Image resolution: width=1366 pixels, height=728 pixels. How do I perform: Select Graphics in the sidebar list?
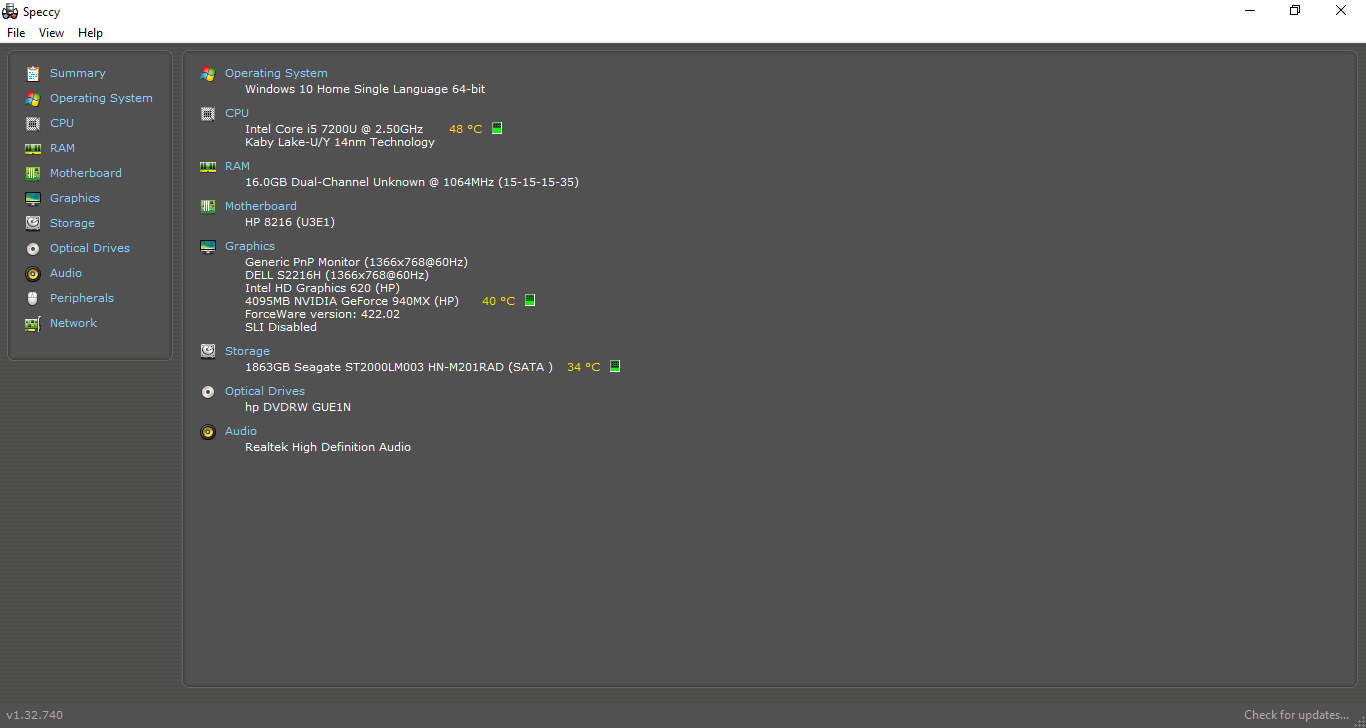pos(75,198)
